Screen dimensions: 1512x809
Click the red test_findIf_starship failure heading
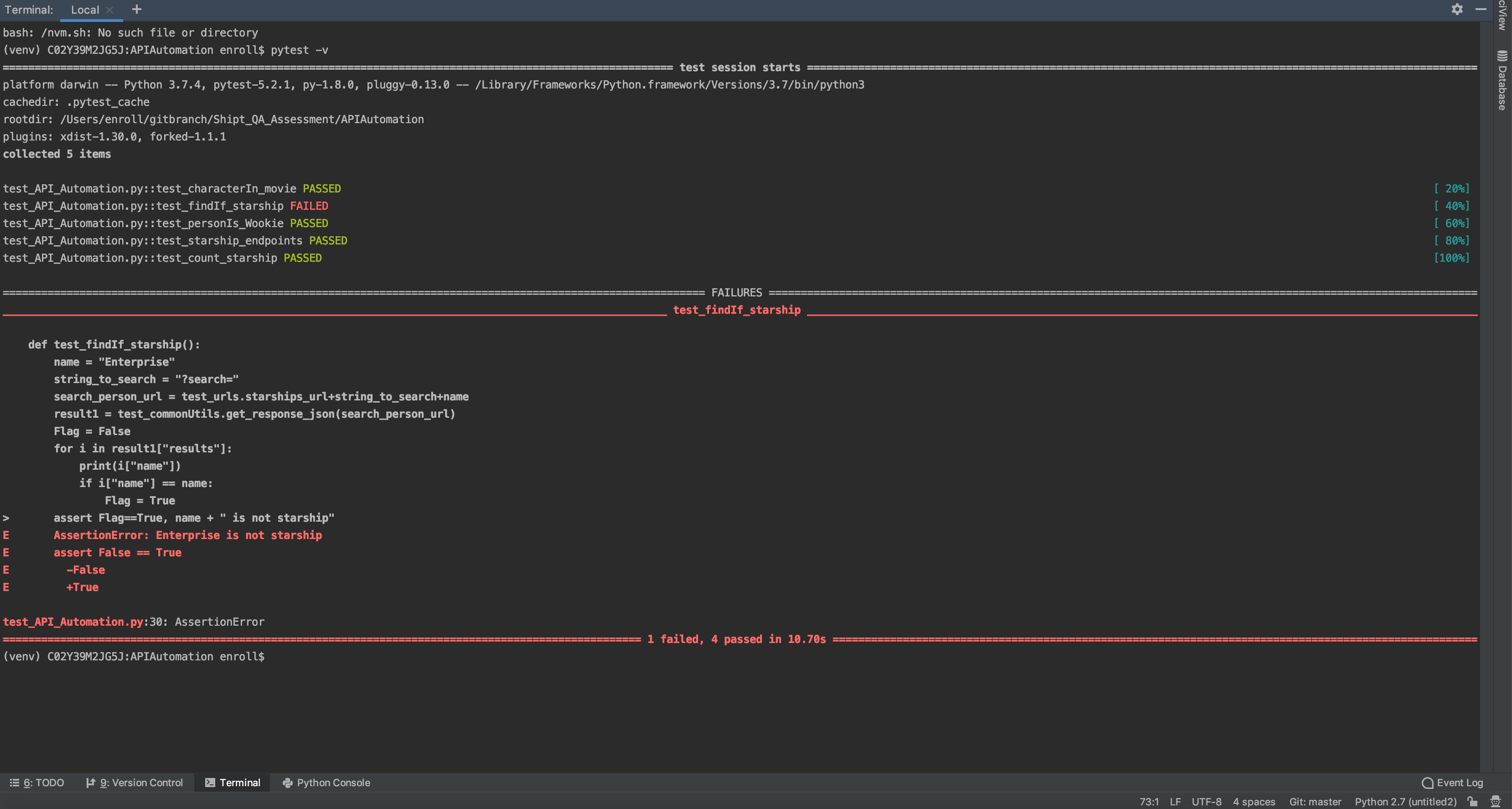[x=737, y=310]
